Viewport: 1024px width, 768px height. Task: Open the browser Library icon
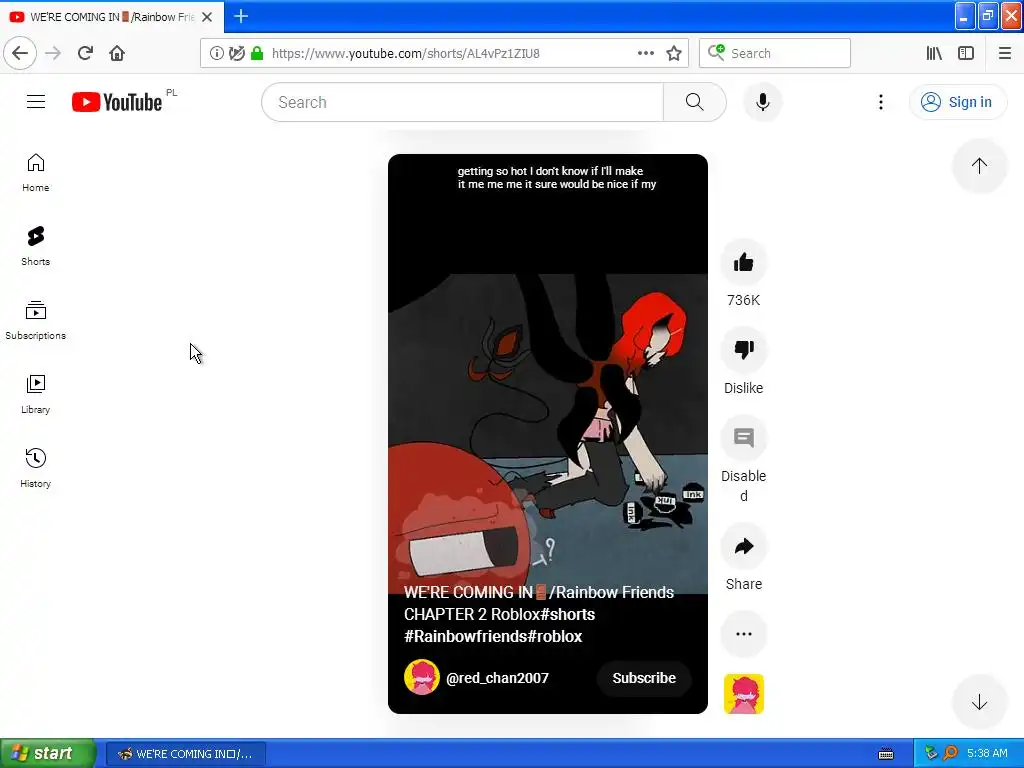(934, 54)
